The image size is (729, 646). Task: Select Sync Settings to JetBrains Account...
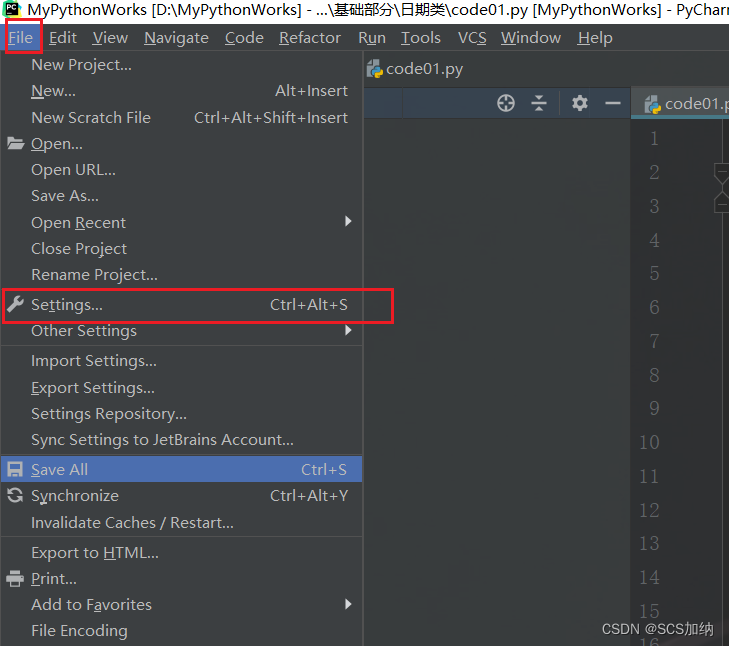tap(182, 440)
